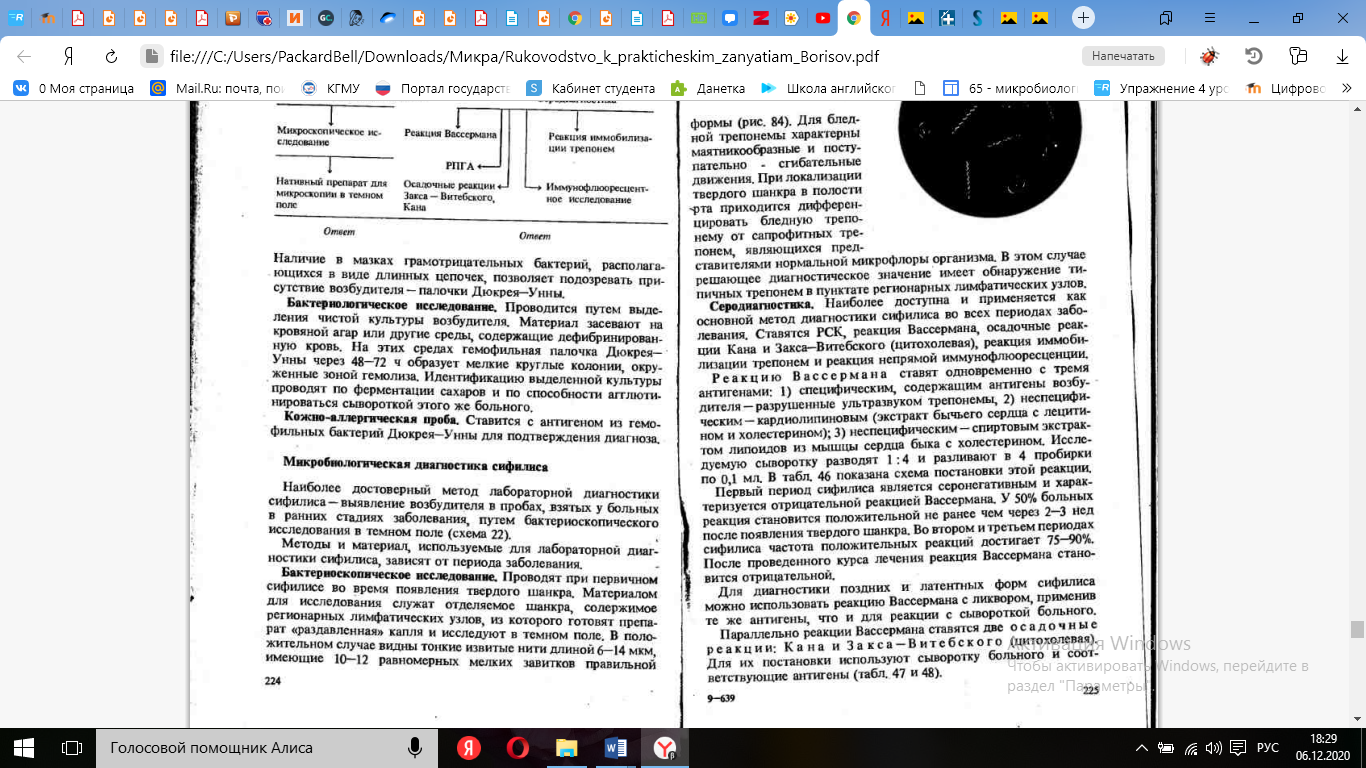Click the vertical scrollbar thumb of the PDF
The height and width of the screenshot is (768, 1366).
(1357, 629)
